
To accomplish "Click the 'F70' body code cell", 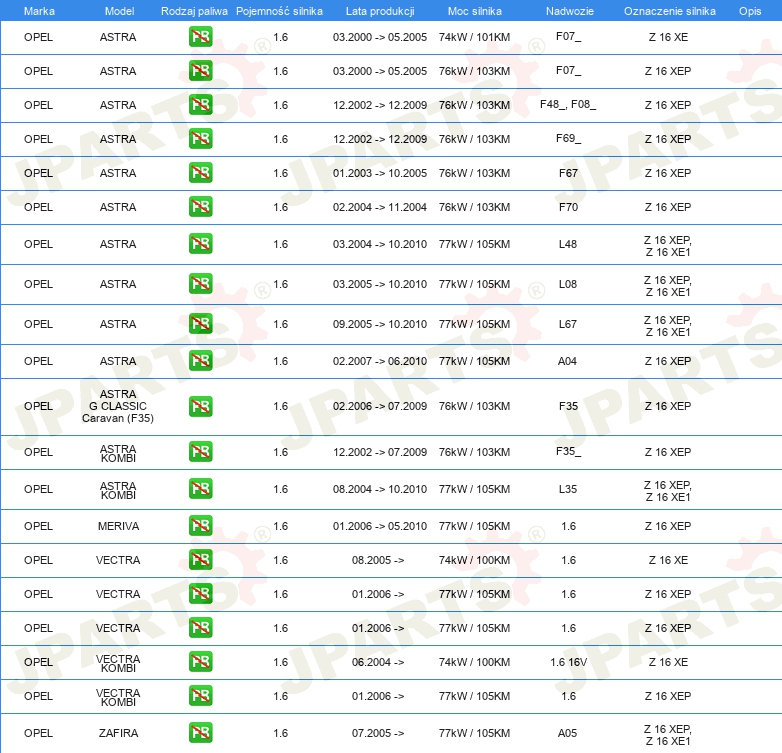I will pyautogui.click(x=568, y=207).
